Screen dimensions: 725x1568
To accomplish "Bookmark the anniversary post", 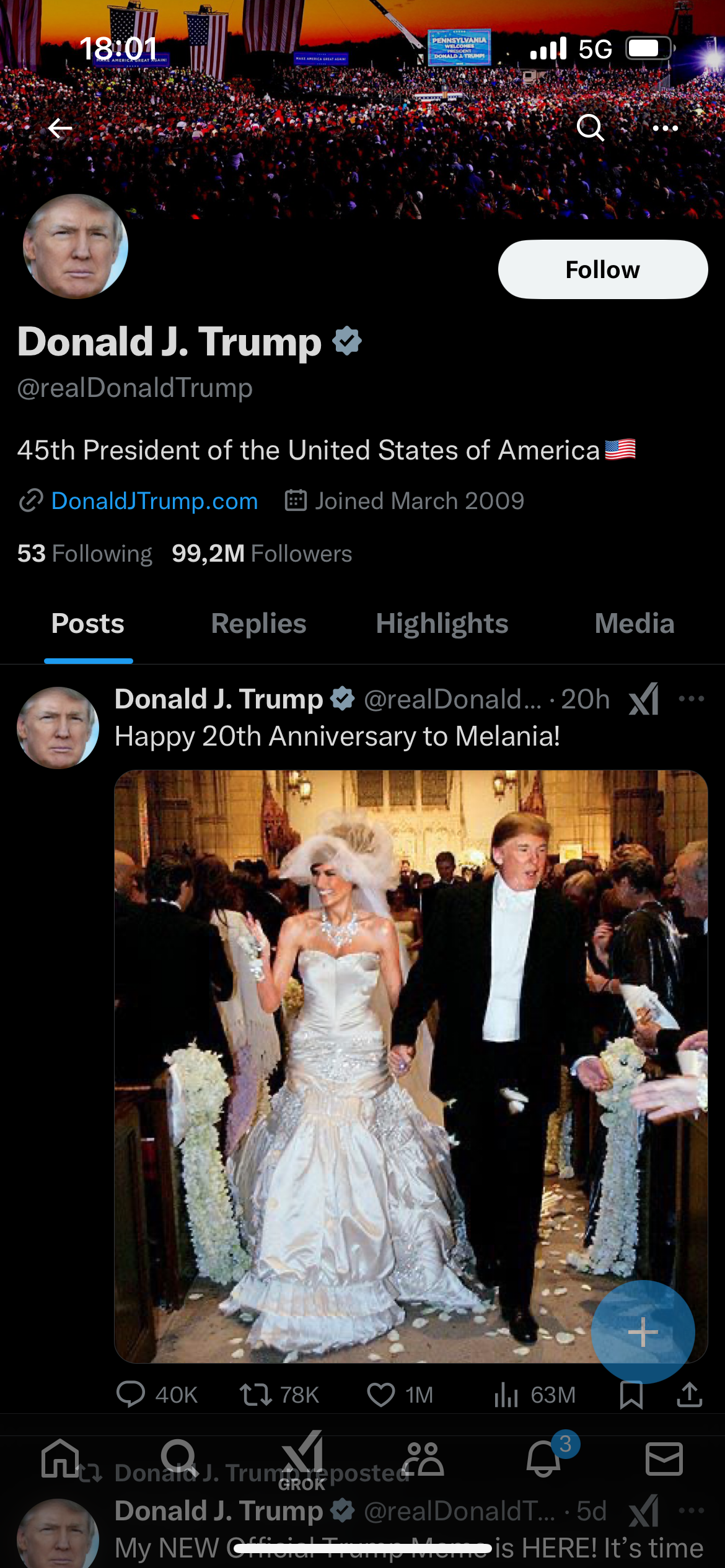I will [631, 1395].
